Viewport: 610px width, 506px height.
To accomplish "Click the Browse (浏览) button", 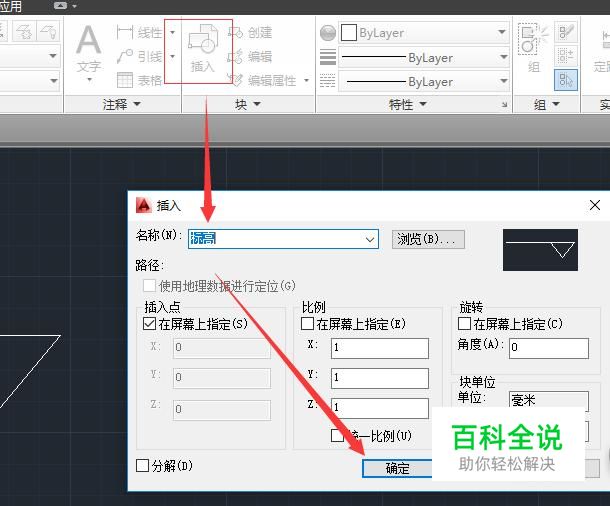I will [x=428, y=239].
